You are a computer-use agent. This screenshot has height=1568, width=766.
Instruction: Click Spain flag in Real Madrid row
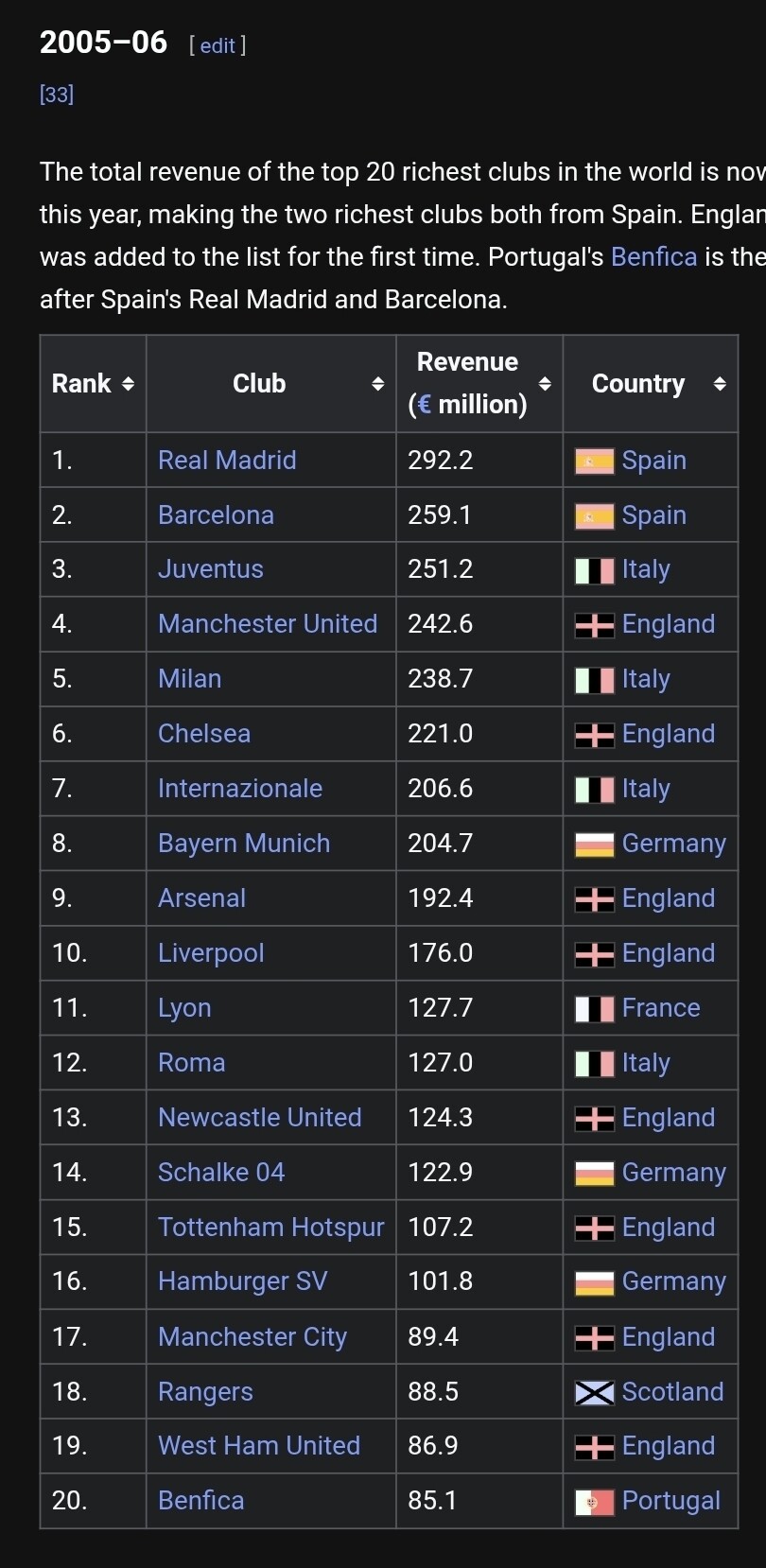pyautogui.click(x=594, y=462)
